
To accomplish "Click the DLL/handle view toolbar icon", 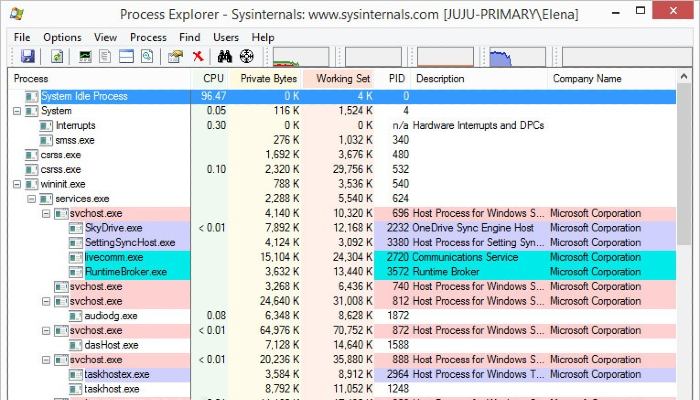I will click(x=147, y=57).
